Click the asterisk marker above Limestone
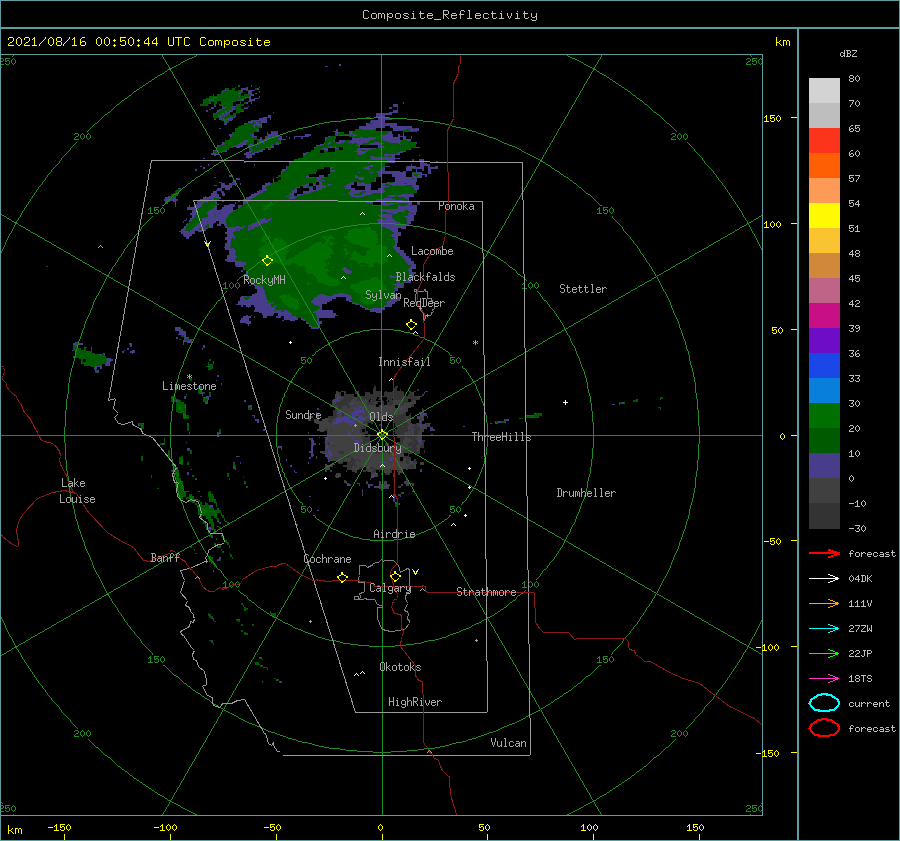The image size is (900, 841). coord(189,377)
